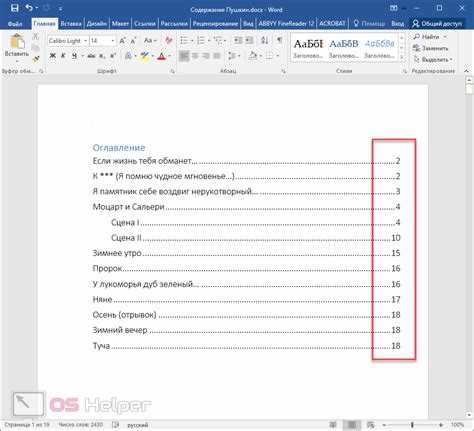Viewport: 474px width, 431px height.
Task: Apply the first Заголовок heading style
Action: pos(308,48)
